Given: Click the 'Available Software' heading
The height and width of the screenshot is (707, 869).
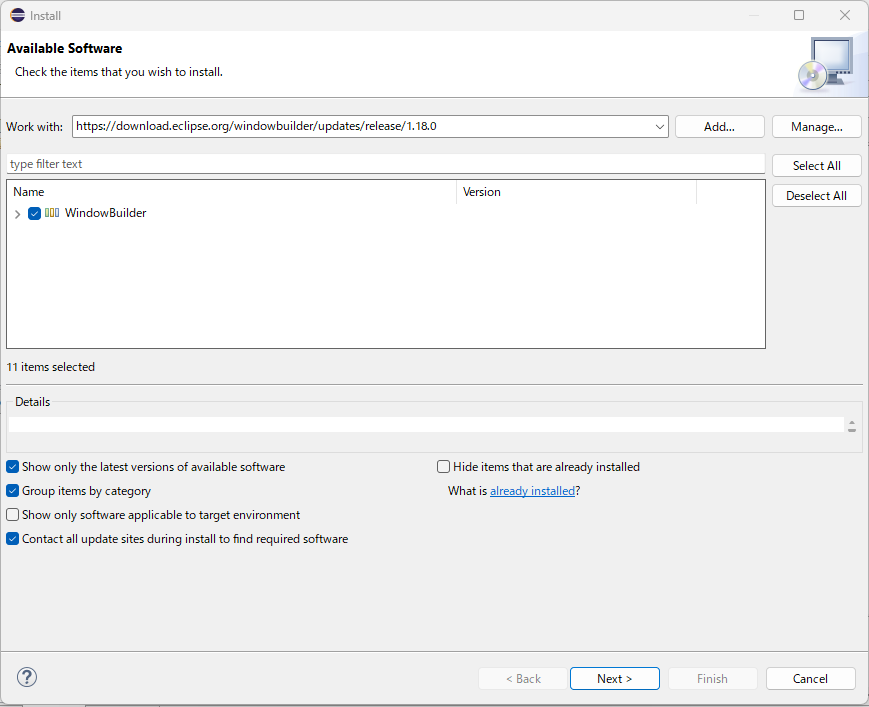Looking at the screenshot, I should tap(65, 48).
